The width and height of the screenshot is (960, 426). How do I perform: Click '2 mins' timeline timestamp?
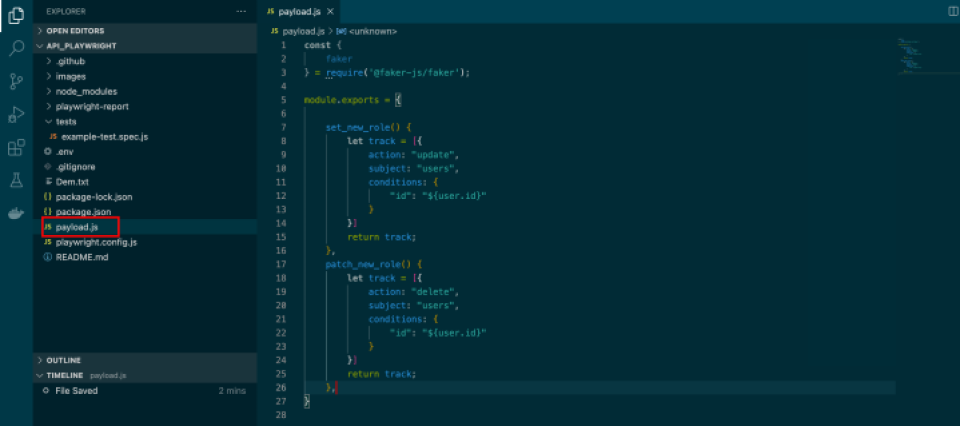(232, 390)
